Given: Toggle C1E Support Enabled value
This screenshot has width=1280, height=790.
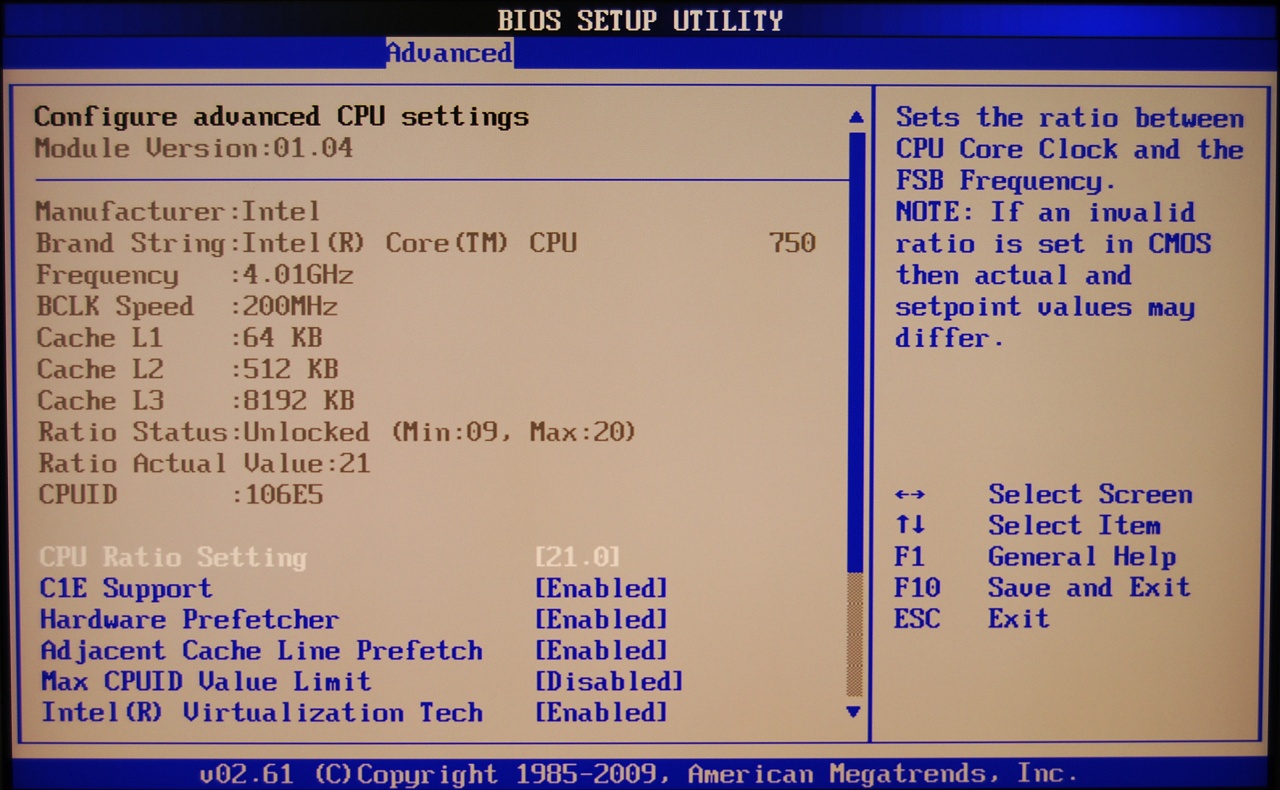Looking at the screenshot, I should click(x=601, y=588).
